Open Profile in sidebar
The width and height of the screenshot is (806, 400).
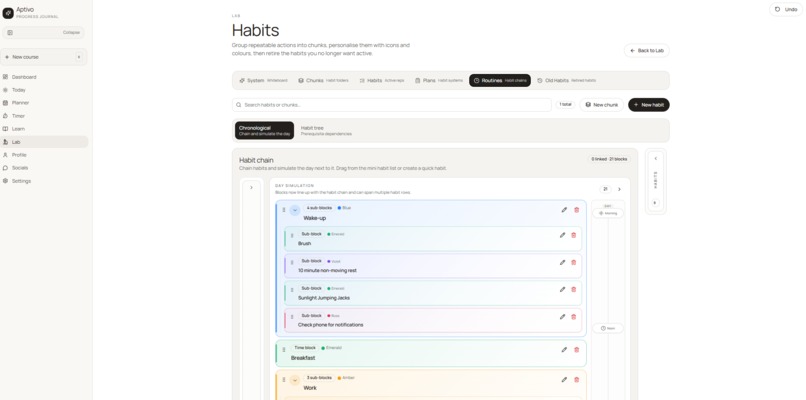(x=44, y=155)
